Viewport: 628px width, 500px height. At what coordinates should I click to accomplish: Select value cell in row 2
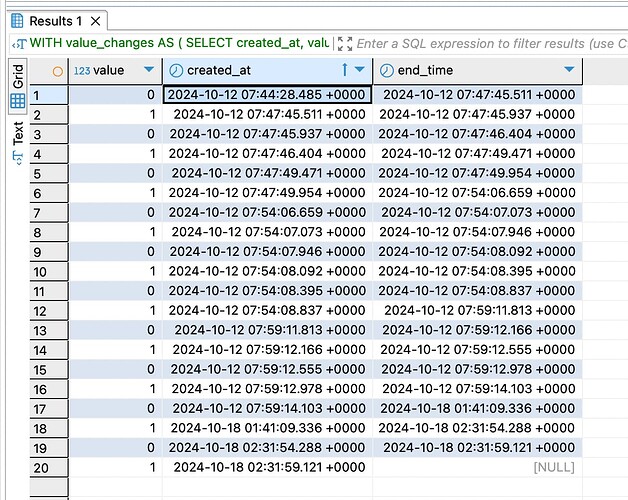click(115, 115)
